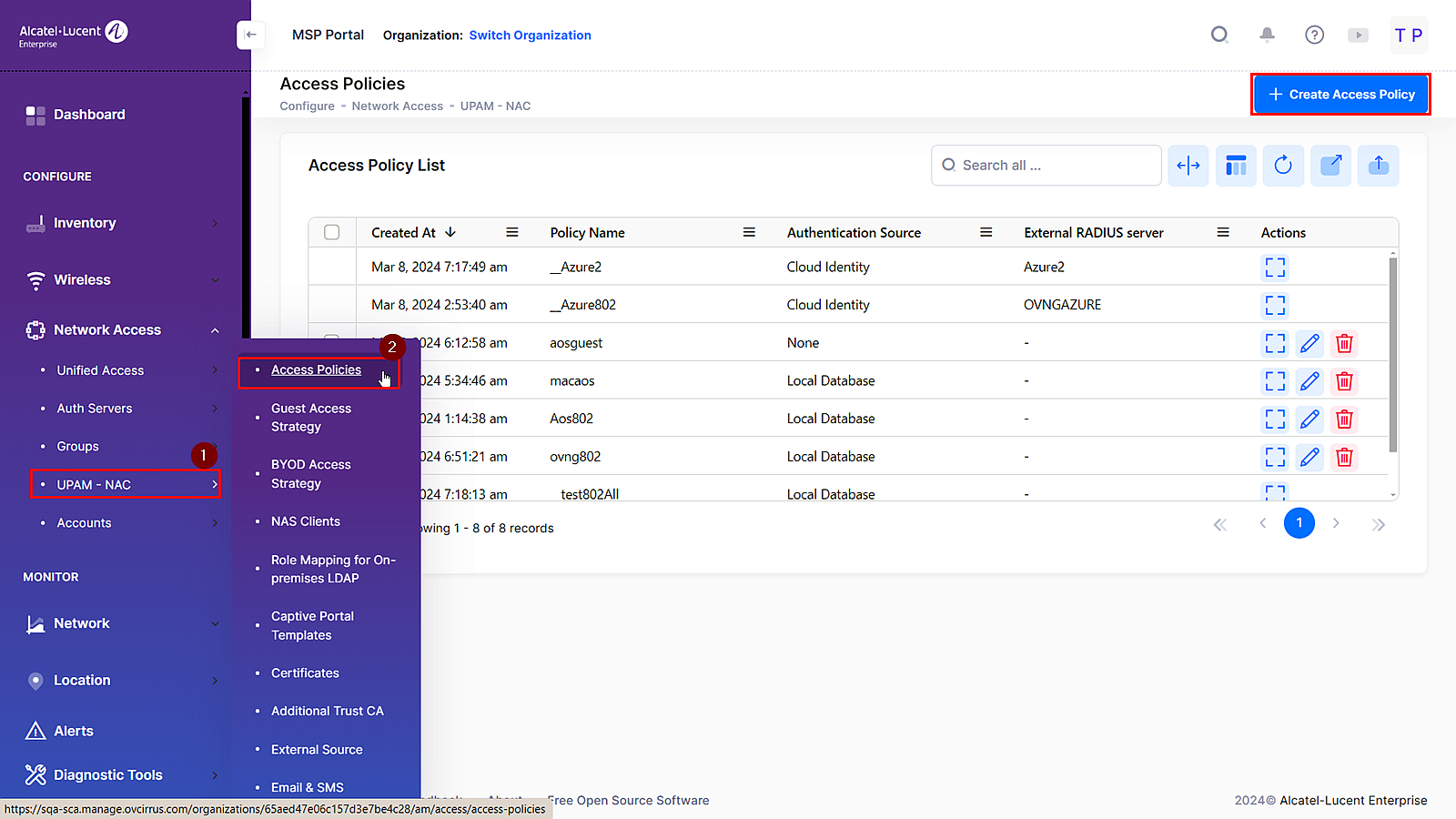Viewport: 1456px width, 819px height.
Task: Open the help question mark icon
Action: tap(1314, 35)
